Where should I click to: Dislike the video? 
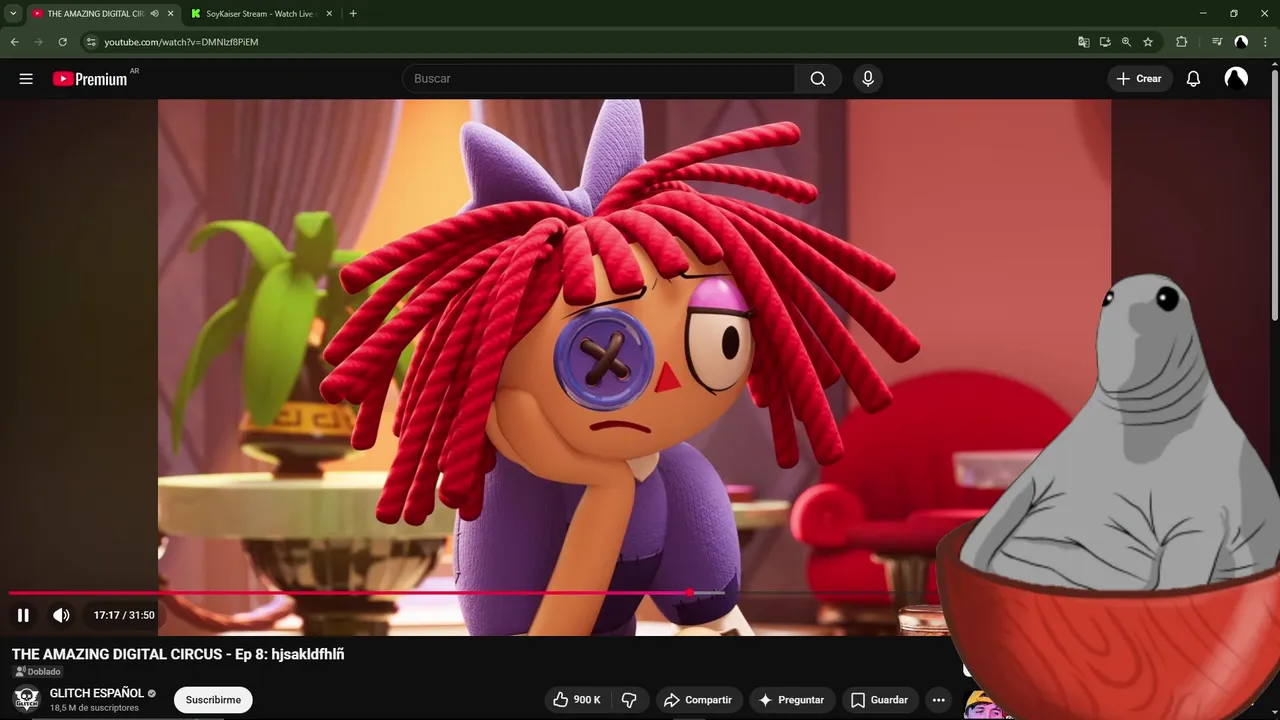pos(629,700)
